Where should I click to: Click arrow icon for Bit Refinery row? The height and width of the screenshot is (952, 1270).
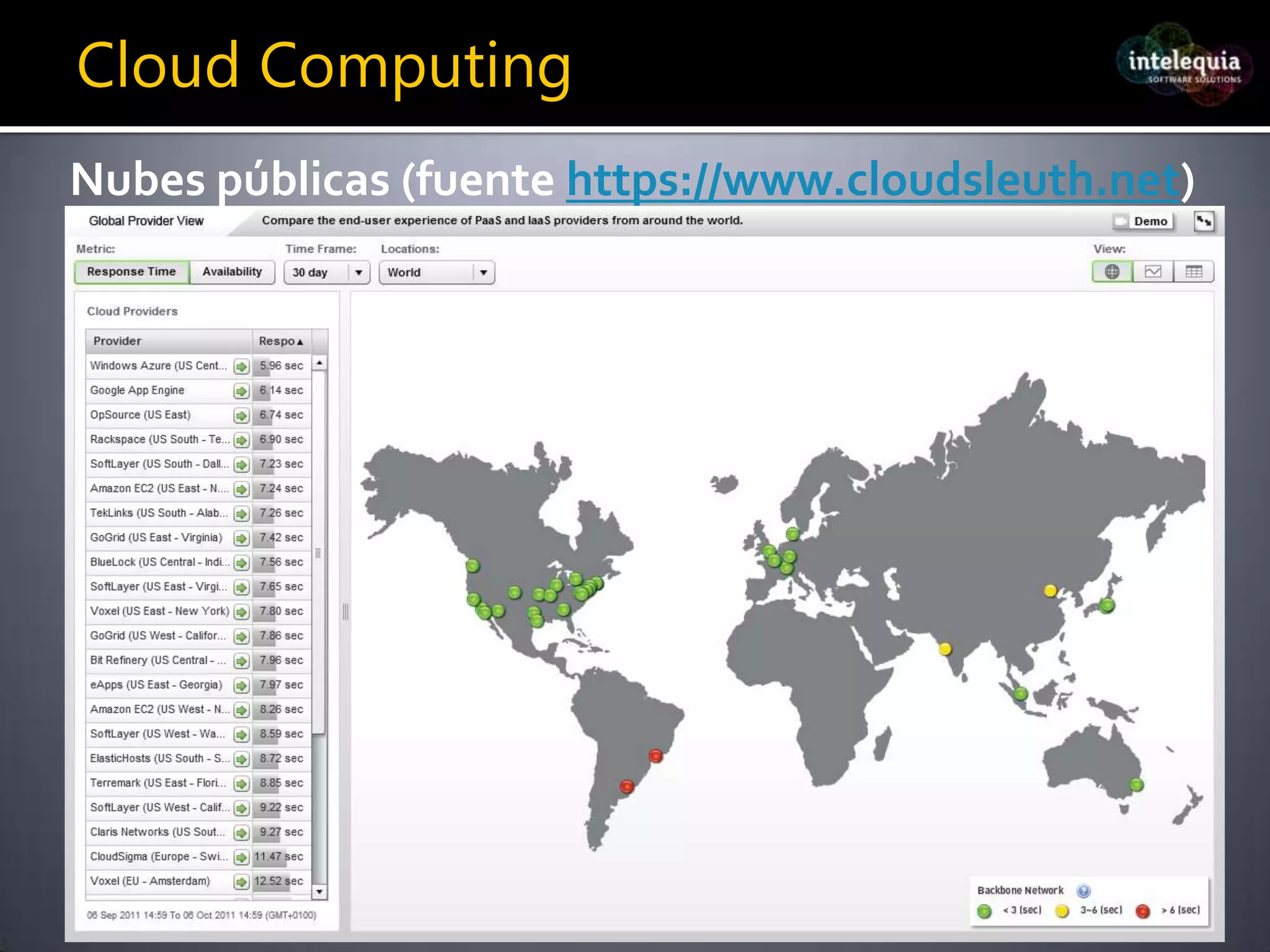241,661
